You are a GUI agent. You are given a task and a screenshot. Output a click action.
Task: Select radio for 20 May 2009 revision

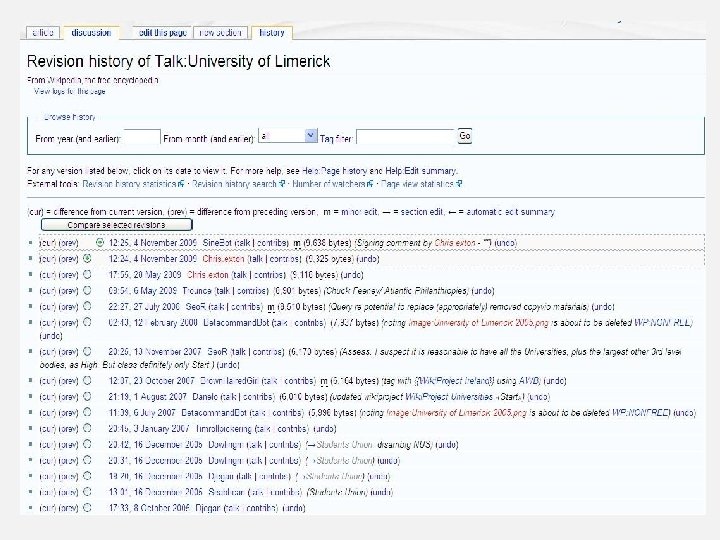tap(87, 275)
